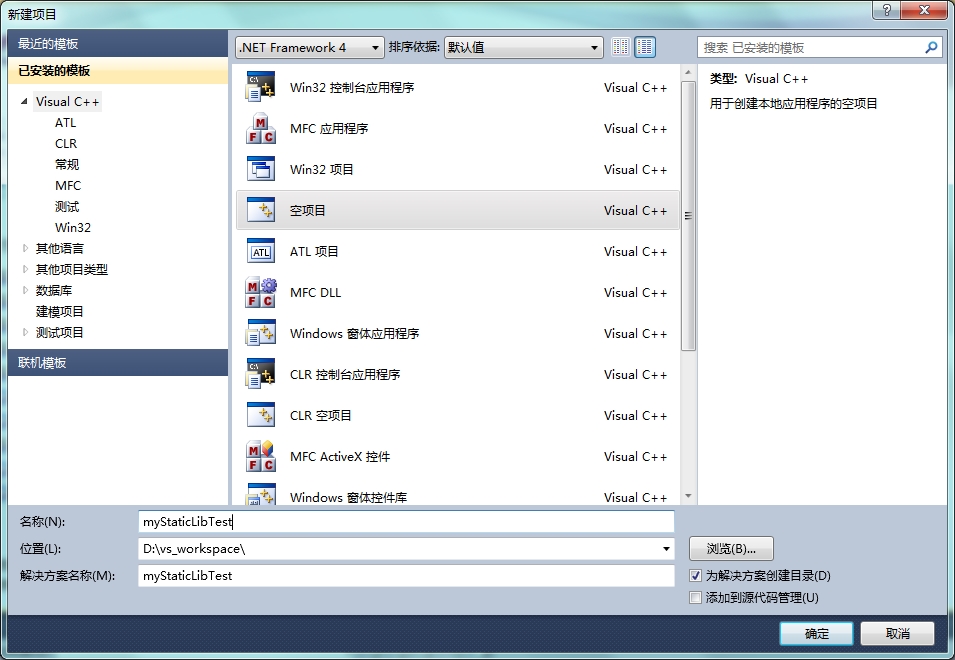Select the Visual C++ tree label

click(x=68, y=102)
